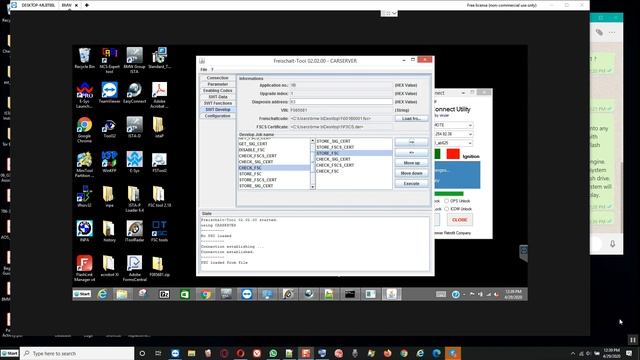Launch the E-Sys Launcher PRO icon
The image size is (640, 360).
coord(84,95)
